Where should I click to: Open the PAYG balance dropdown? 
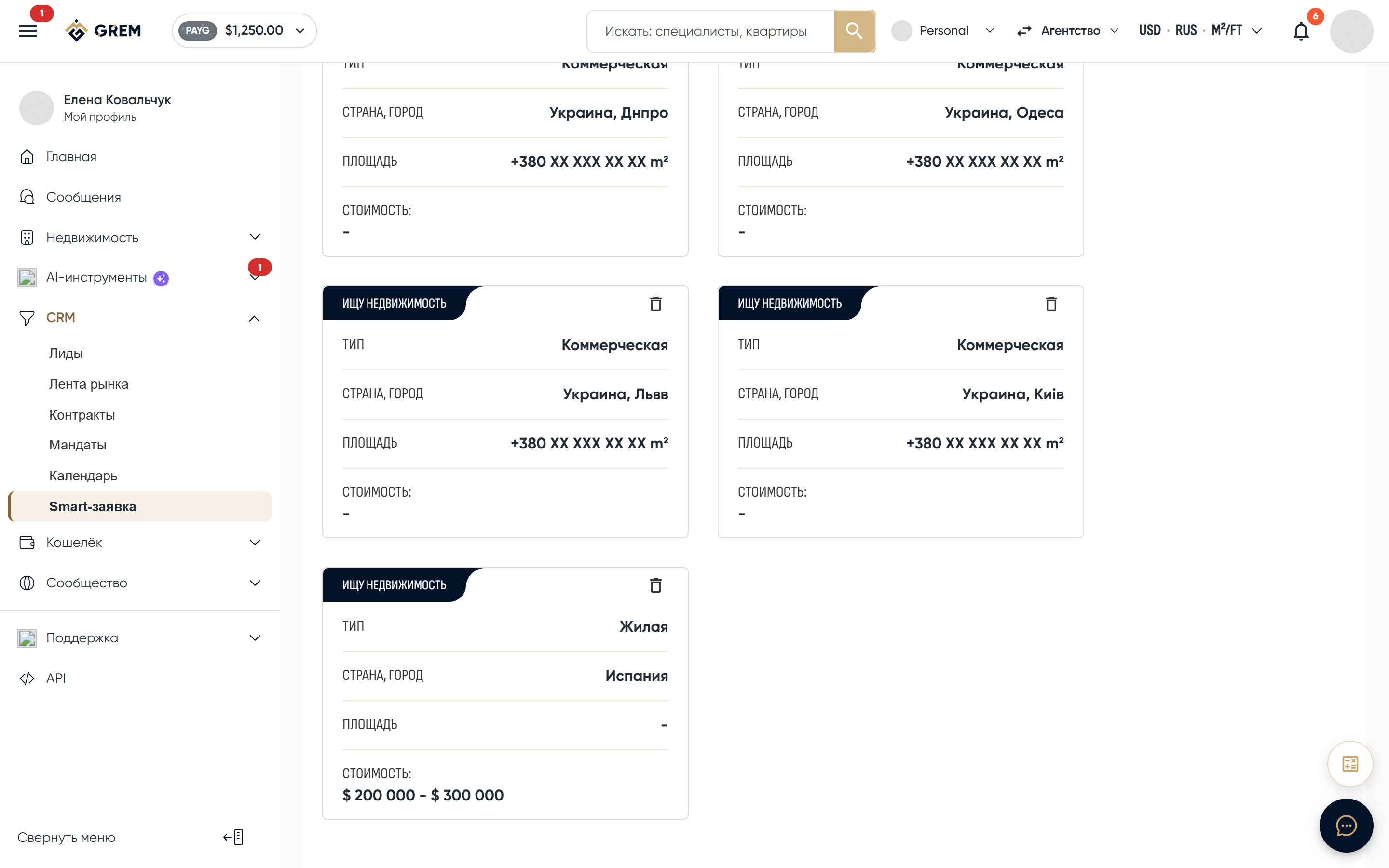[x=244, y=30]
